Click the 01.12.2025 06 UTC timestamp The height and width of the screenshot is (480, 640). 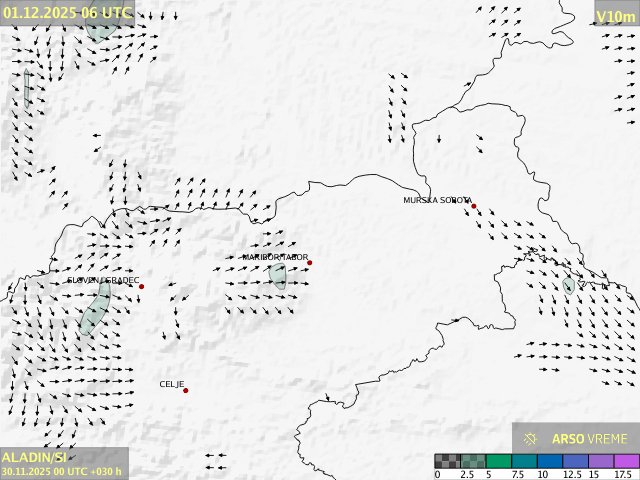tap(67, 12)
